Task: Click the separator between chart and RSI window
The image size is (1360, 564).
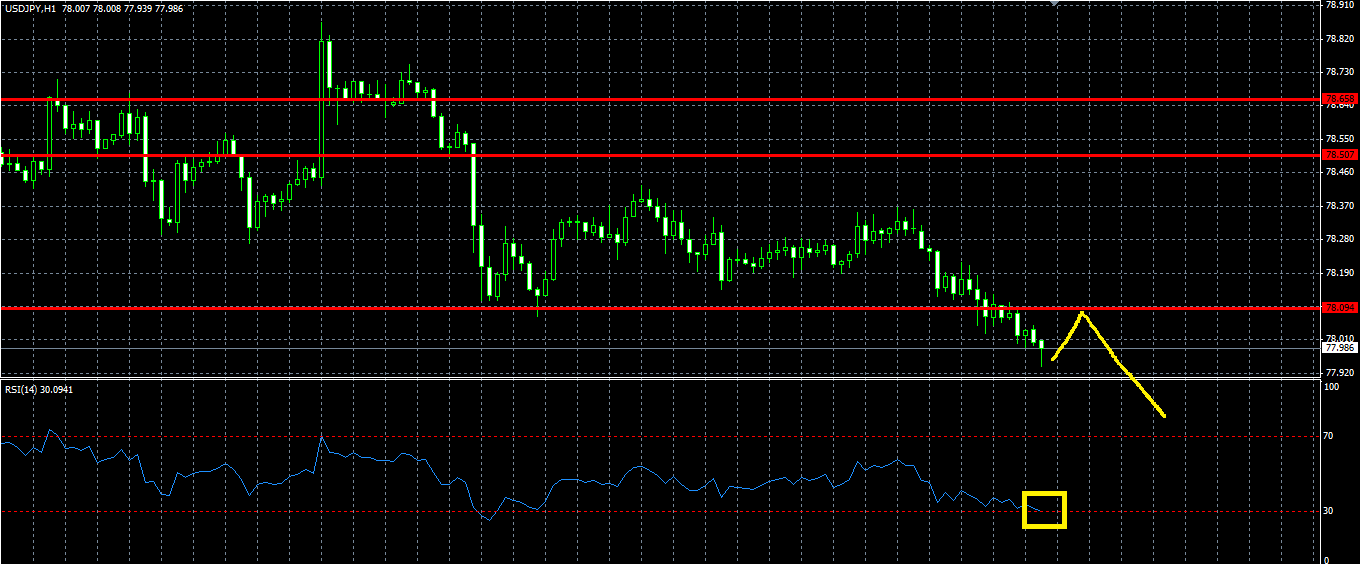Action: pos(660,379)
